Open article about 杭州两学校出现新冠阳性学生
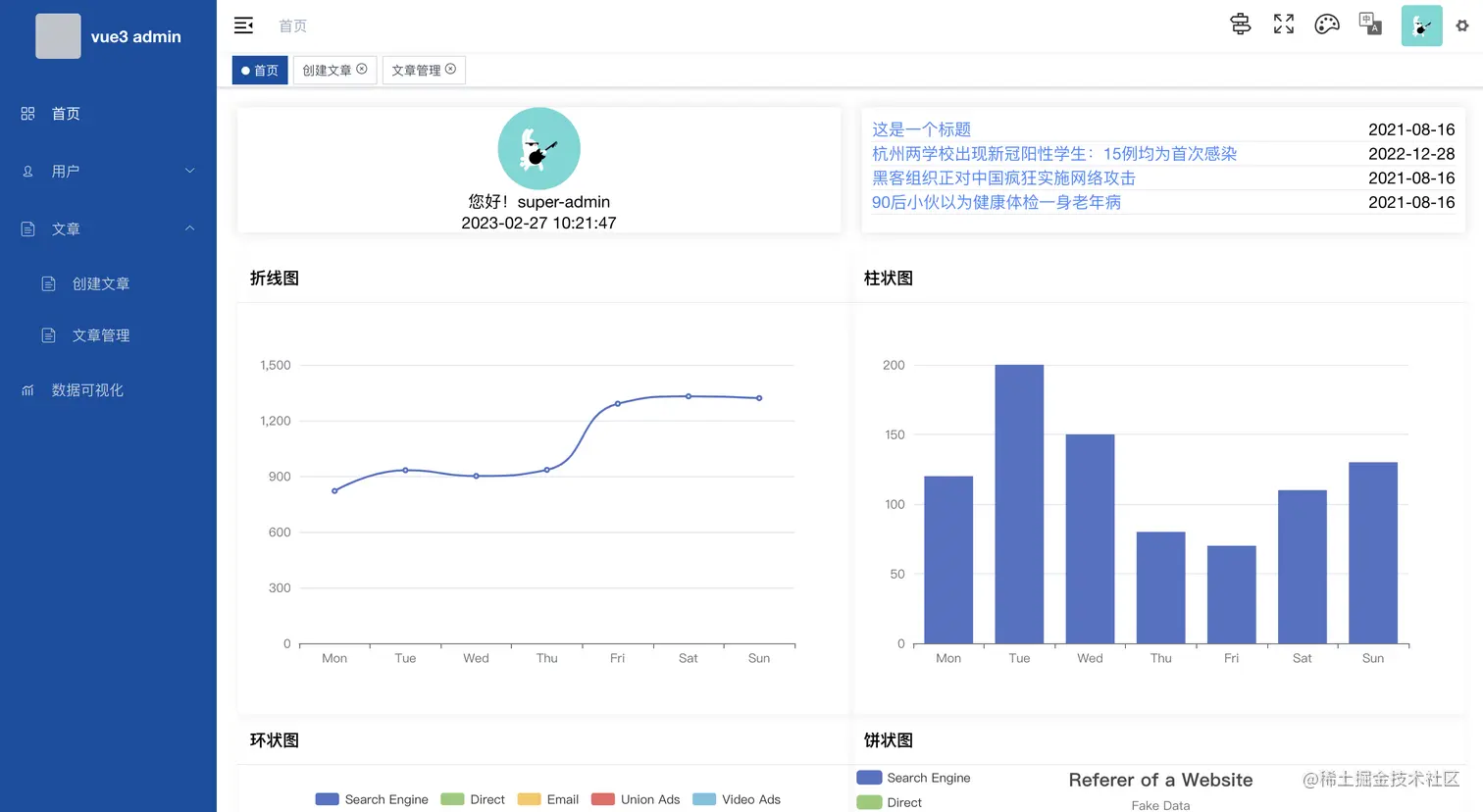The width and height of the screenshot is (1483, 812). (1054, 154)
